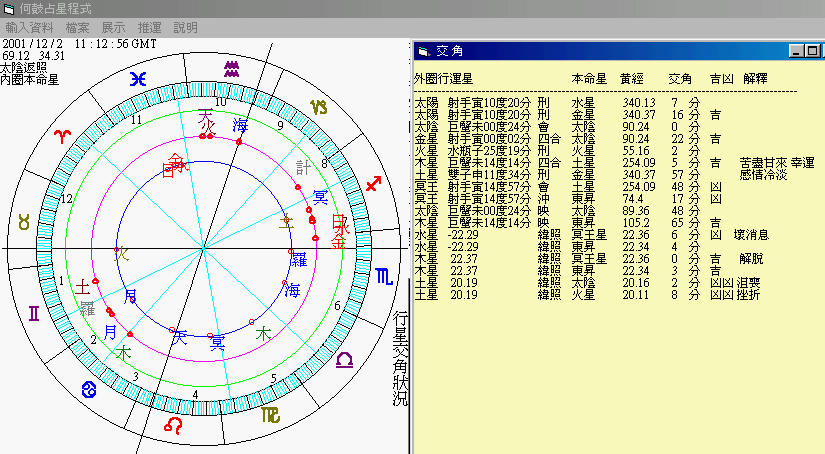Viewport: 825px width, 454px height.
Task: Click the 交角 column header
Action: 680,79
